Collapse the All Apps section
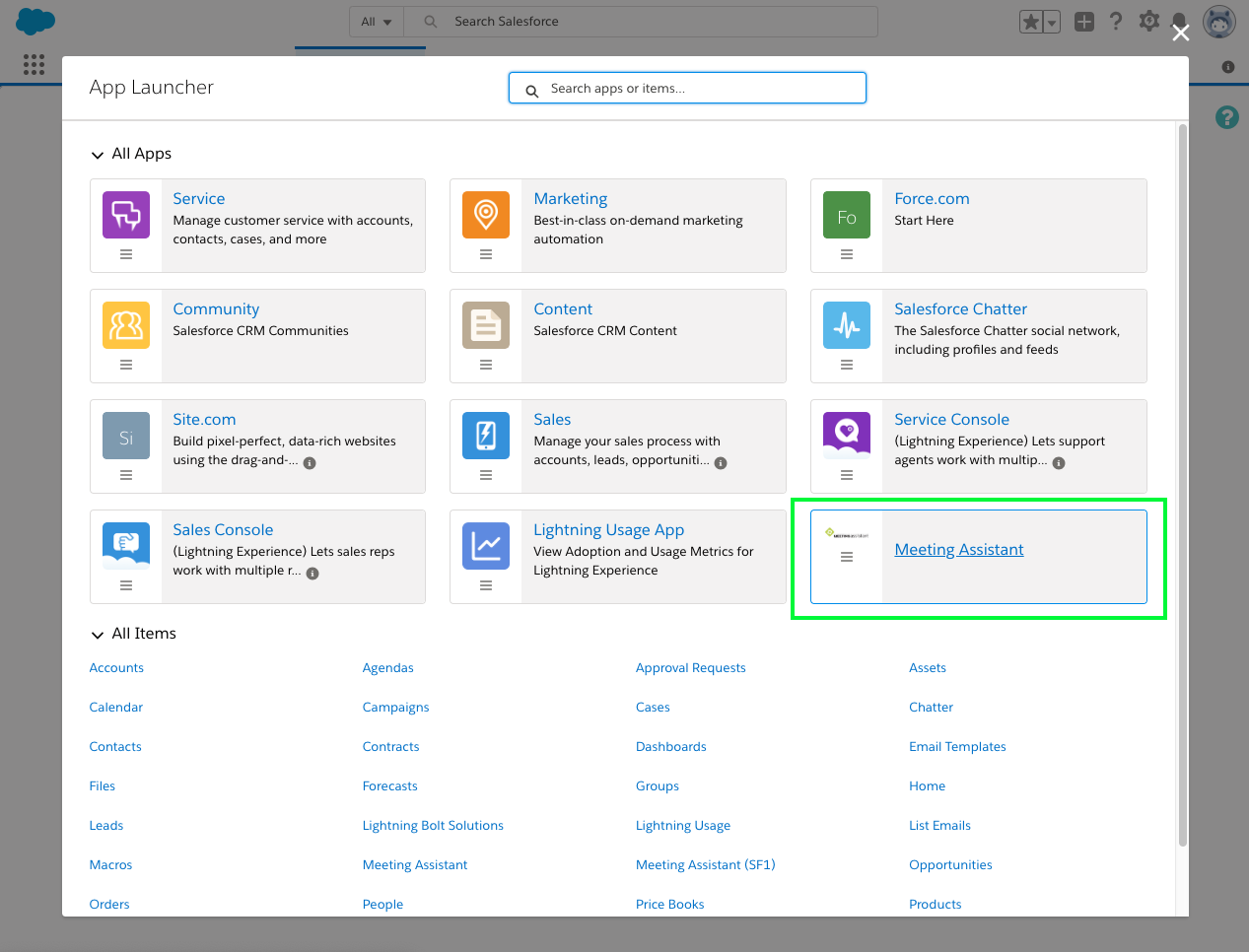Image resolution: width=1249 pixels, height=952 pixels. 97,155
